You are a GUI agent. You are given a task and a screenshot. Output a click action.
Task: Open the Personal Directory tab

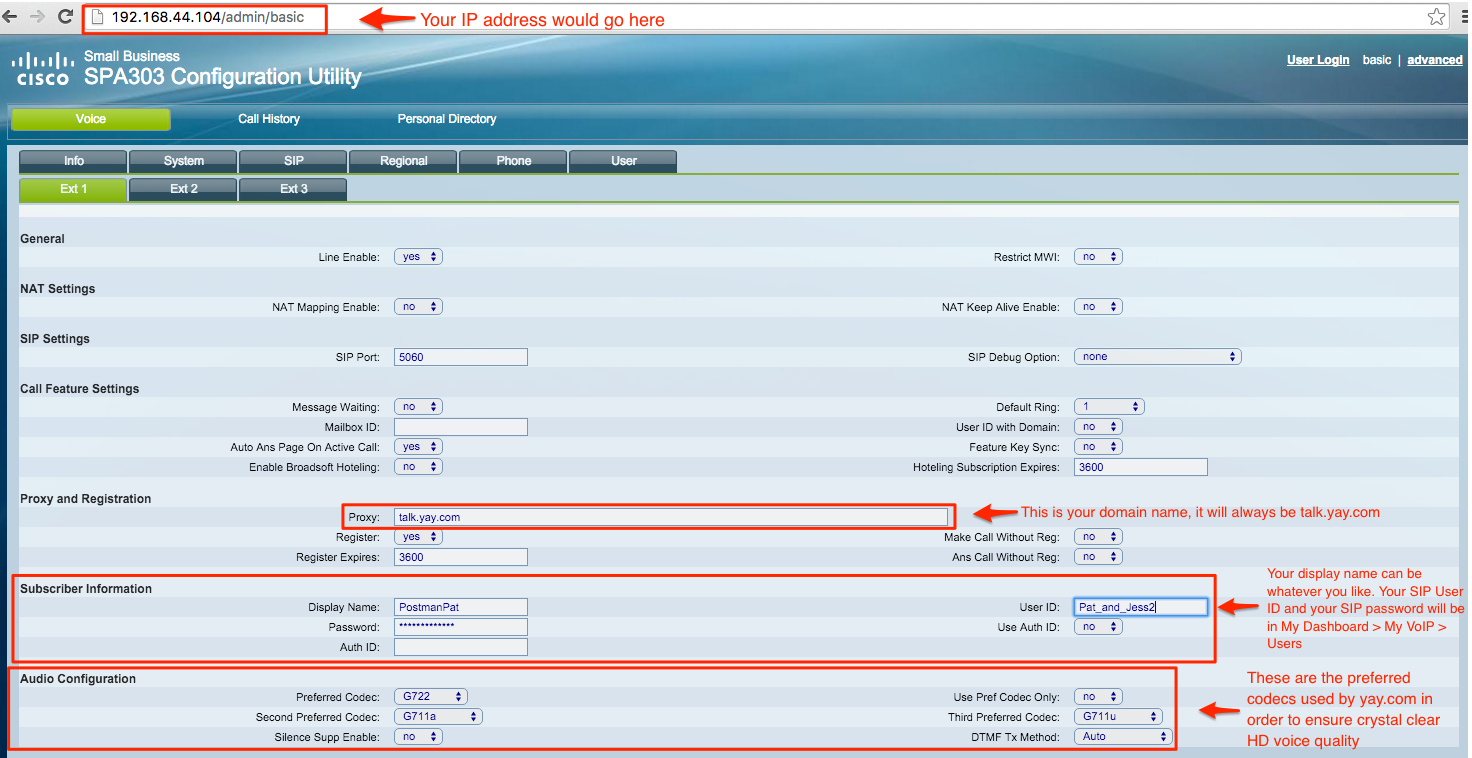[447, 119]
